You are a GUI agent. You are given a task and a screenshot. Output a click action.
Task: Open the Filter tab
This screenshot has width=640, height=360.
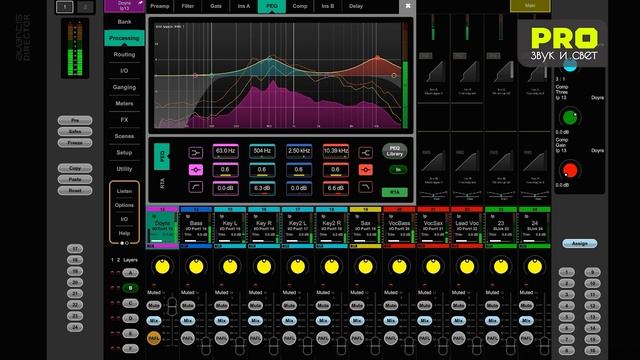(x=188, y=6)
